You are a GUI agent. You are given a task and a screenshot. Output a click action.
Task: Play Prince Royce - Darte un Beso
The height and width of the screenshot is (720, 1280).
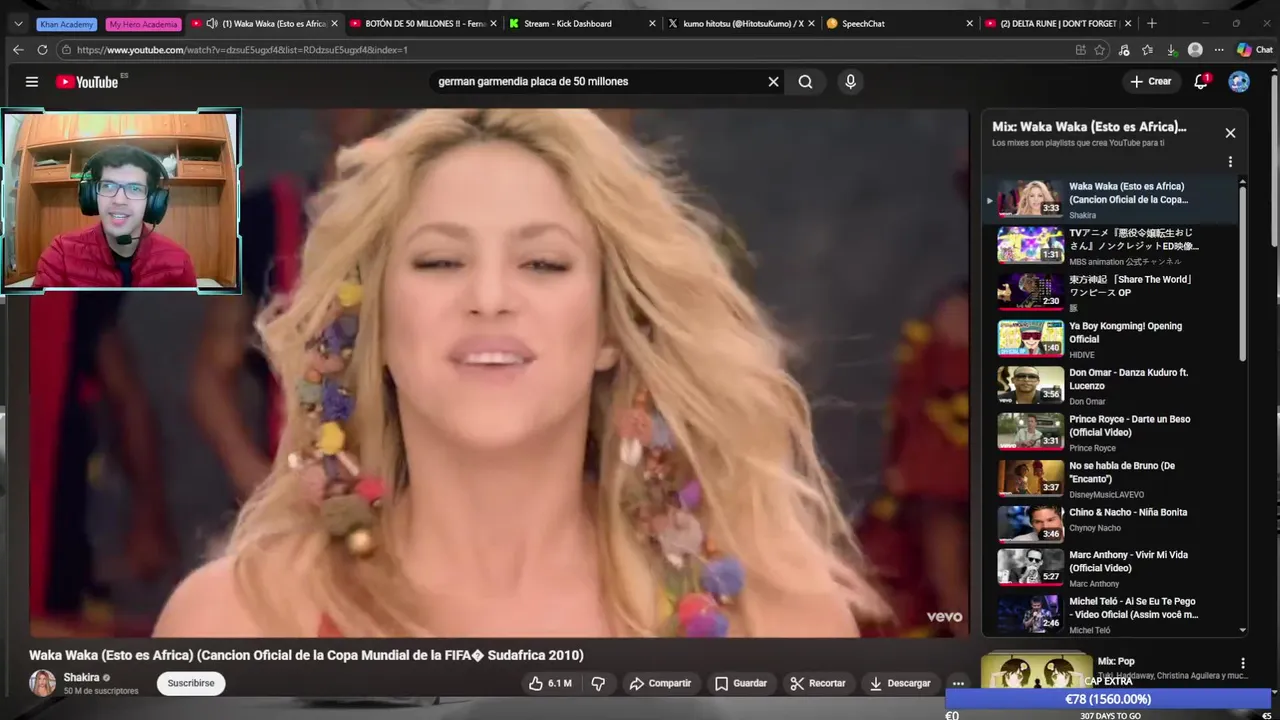pyautogui.click(x=1110, y=432)
